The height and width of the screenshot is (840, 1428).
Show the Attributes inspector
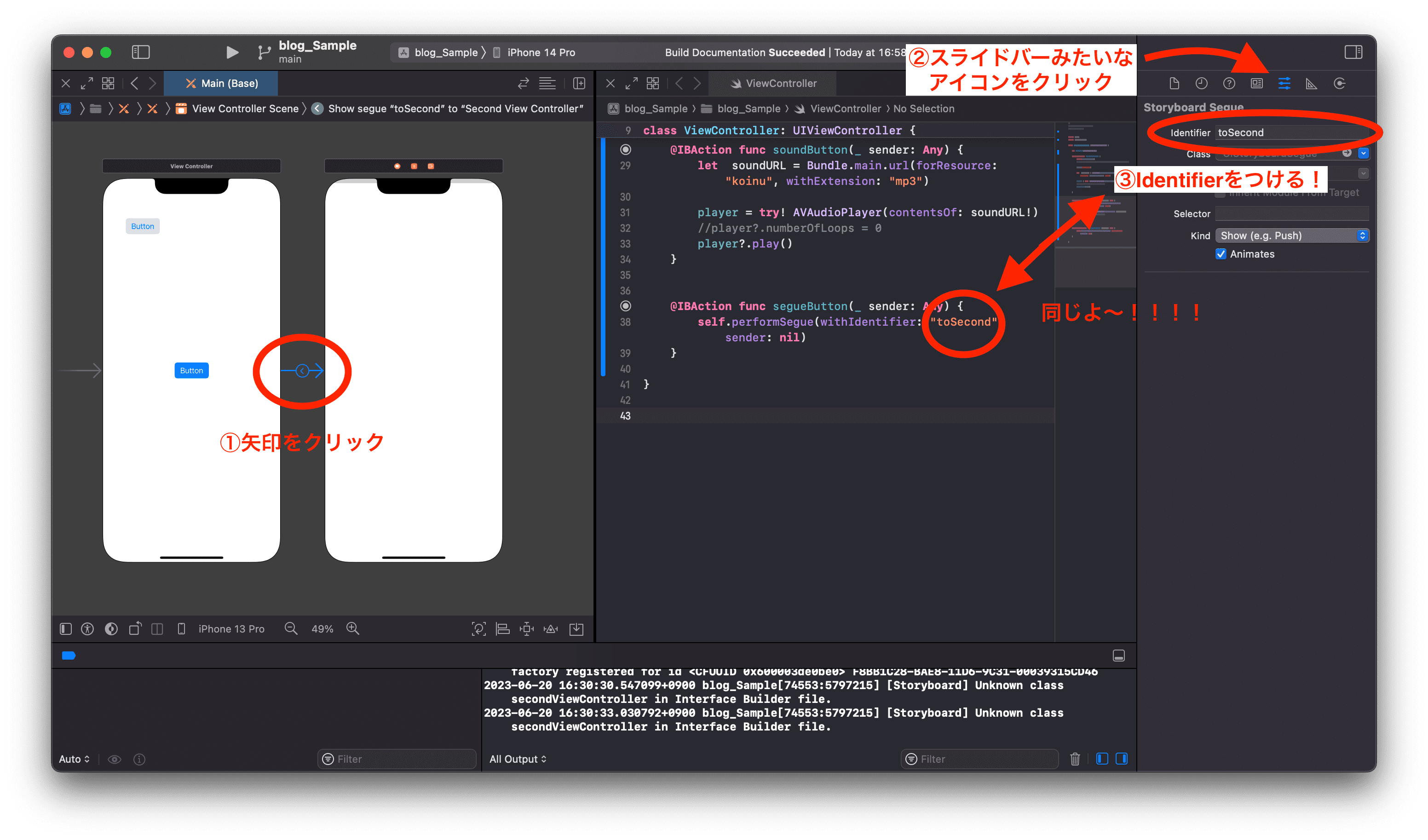click(1284, 83)
